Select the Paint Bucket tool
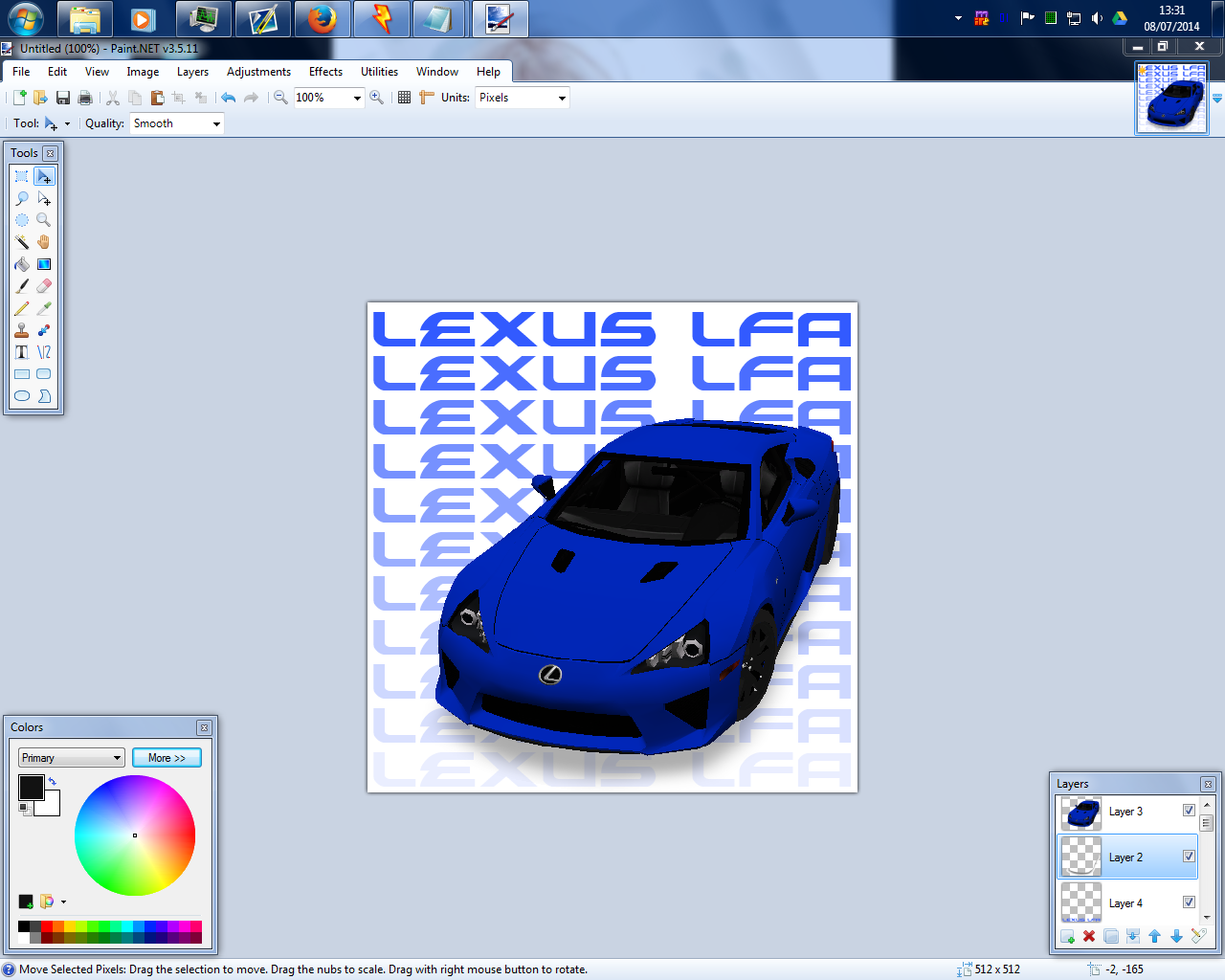1225x980 pixels. click(x=22, y=264)
